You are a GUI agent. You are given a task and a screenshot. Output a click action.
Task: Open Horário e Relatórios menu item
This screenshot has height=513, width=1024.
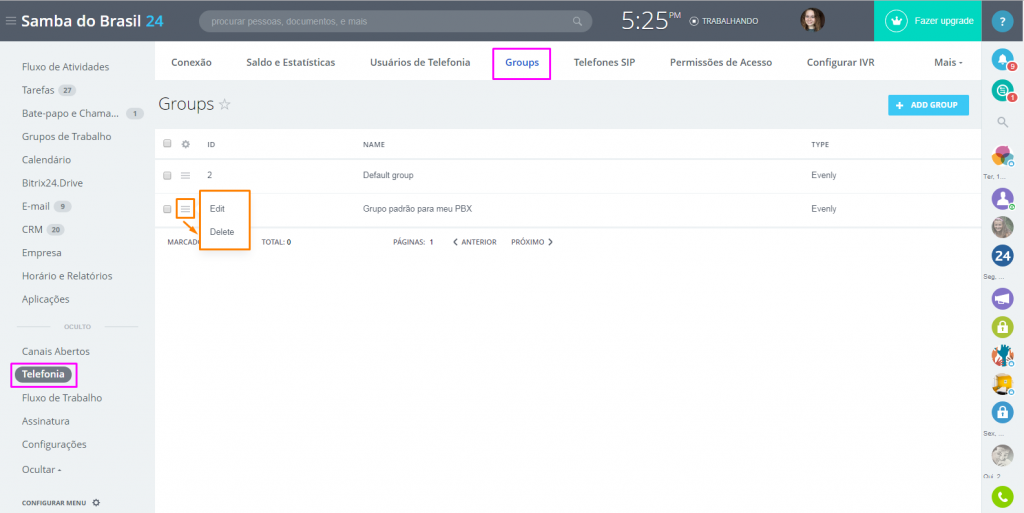click(67, 276)
